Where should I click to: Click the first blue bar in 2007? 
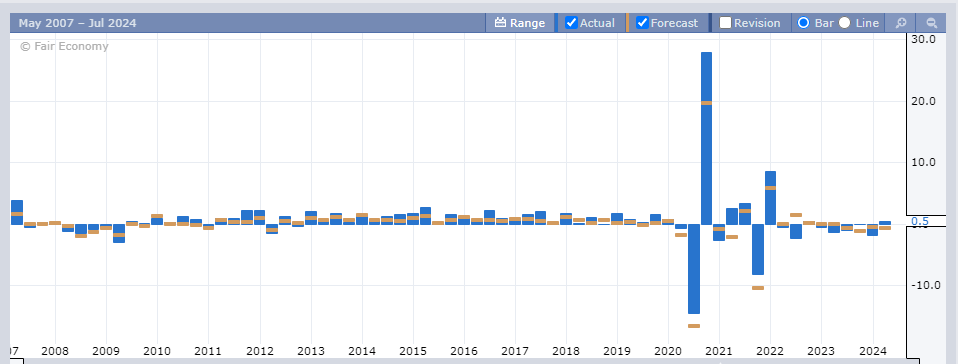pyautogui.click(x=16, y=213)
